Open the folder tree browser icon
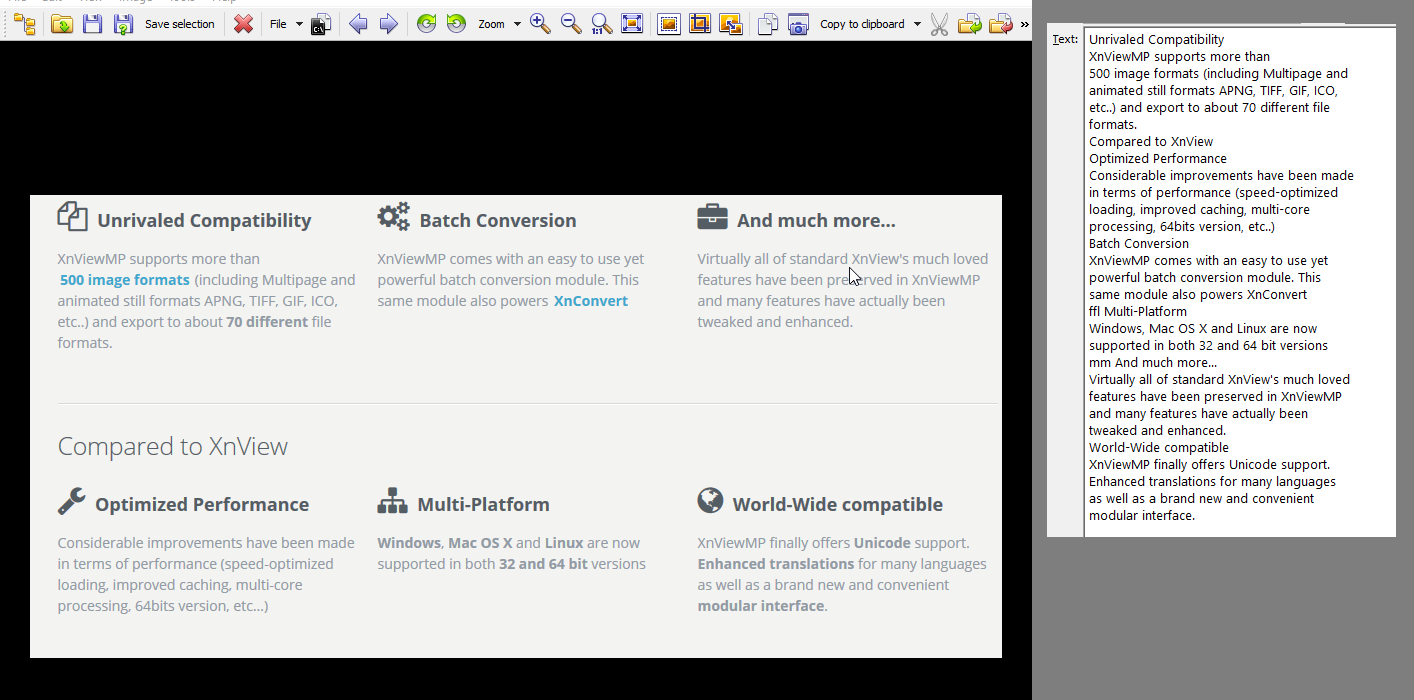This screenshot has width=1414, height=700. (x=25, y=24)
